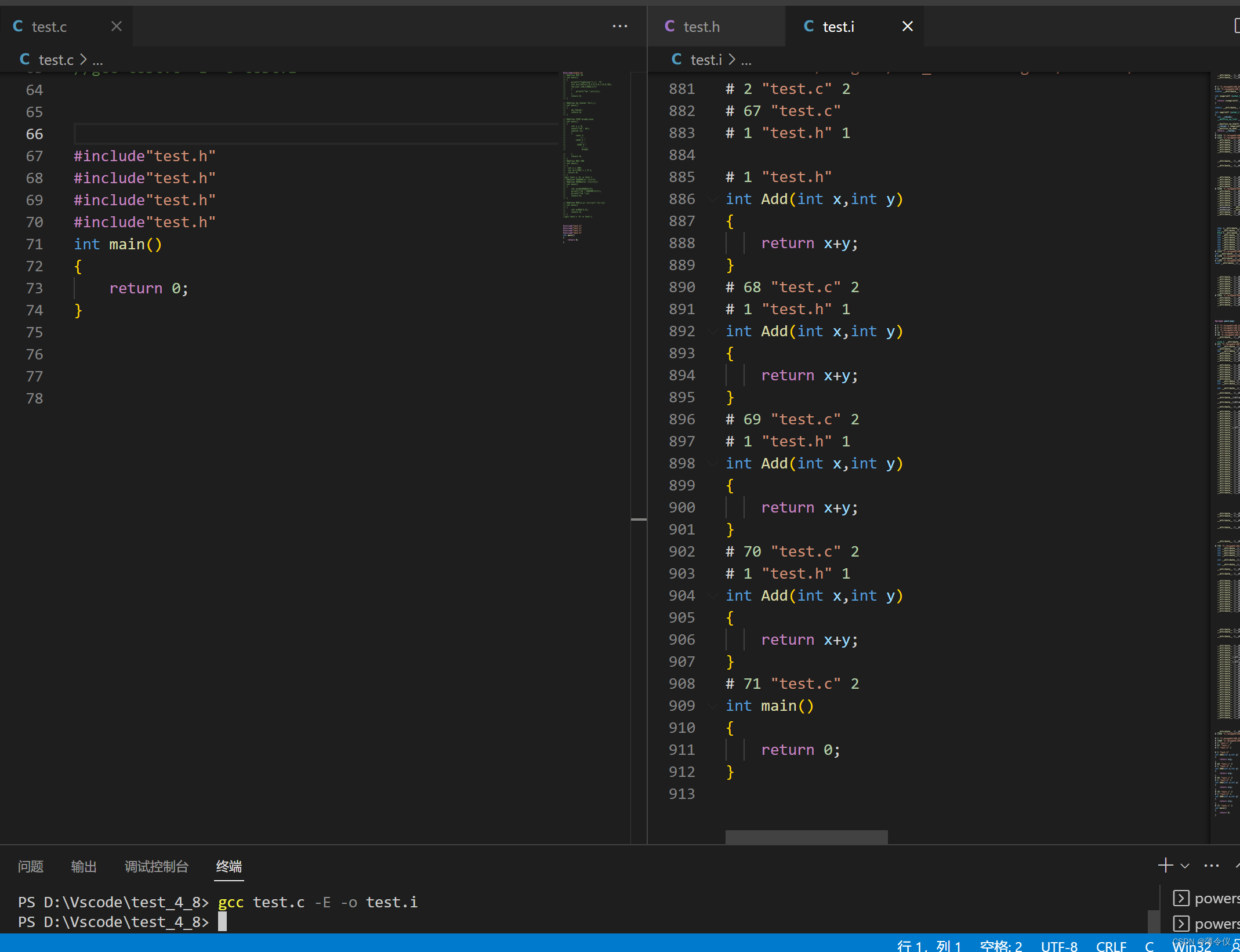Viewport: 1240px width, 952px height.
Task: Collapse the Add function at line 904
Action: pos(713,595)
